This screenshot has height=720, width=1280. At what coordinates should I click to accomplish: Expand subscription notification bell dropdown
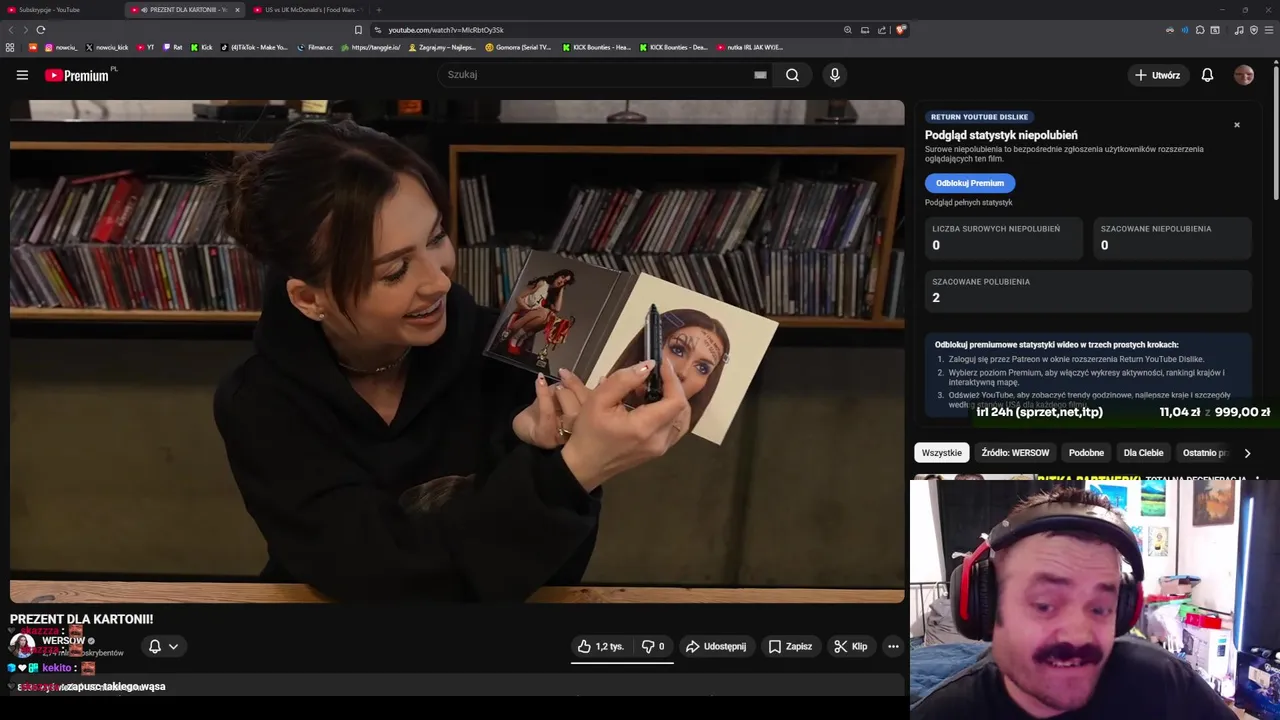163,646
